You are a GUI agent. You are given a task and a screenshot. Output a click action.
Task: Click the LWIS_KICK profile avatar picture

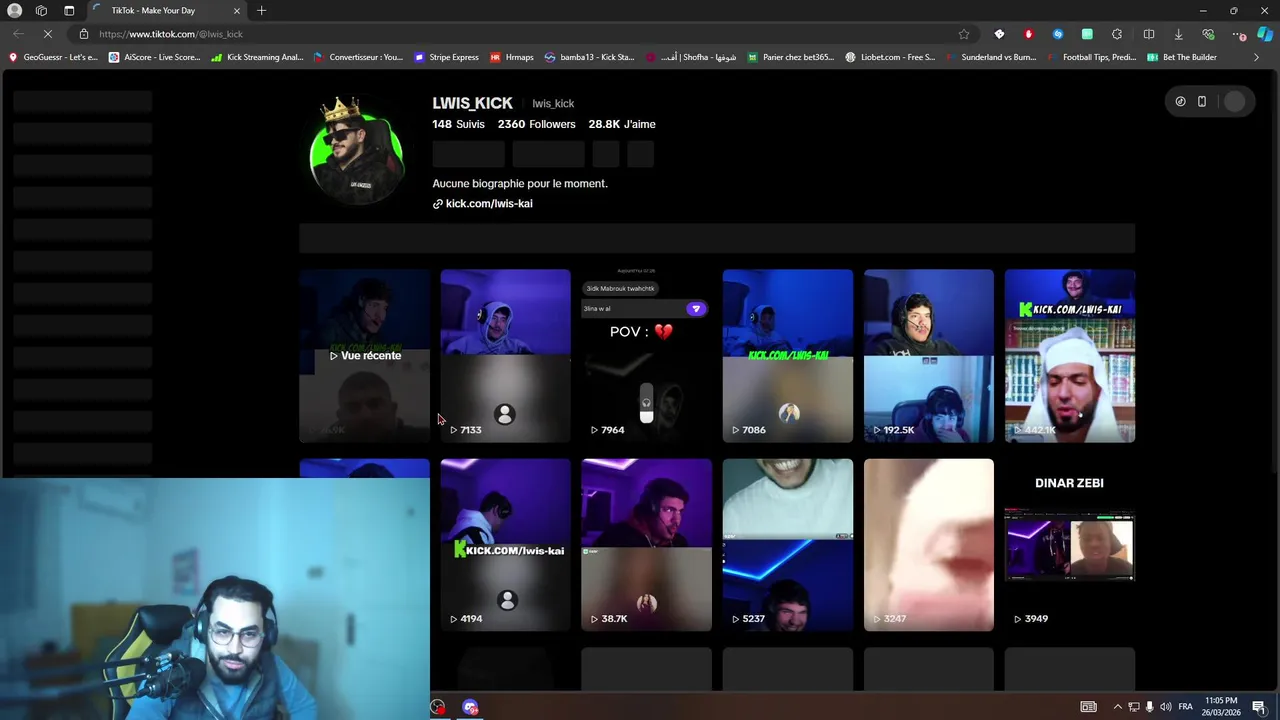coord(357,150)
